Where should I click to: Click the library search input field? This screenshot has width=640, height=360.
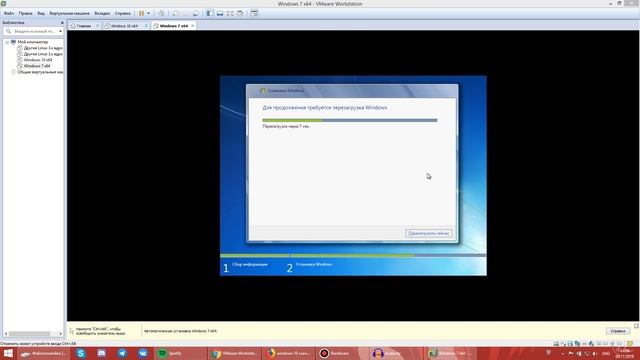point(34,31)
